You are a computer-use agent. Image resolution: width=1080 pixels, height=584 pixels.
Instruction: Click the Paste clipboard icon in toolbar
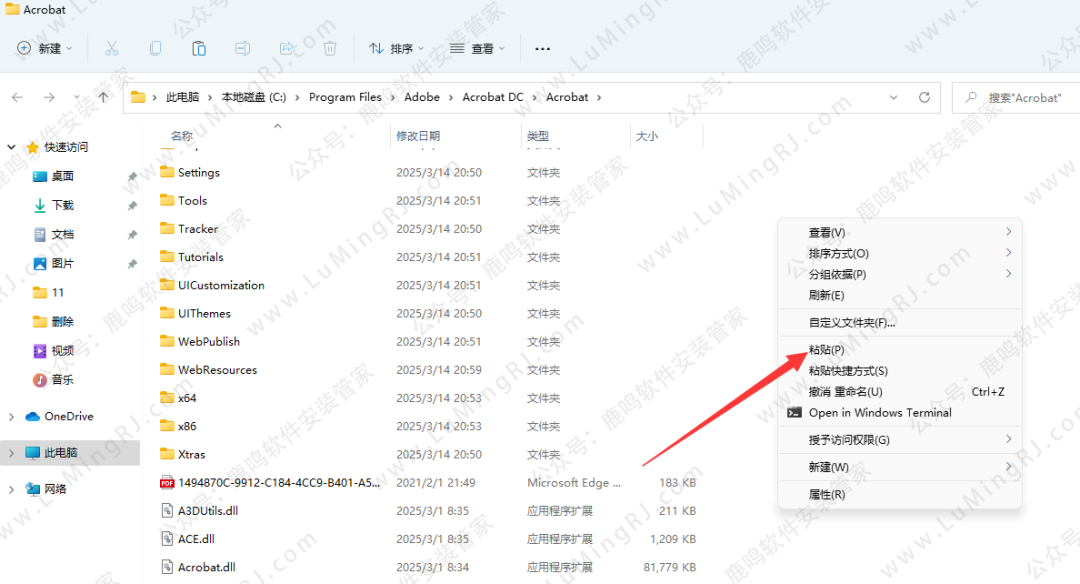click(199, 48)
